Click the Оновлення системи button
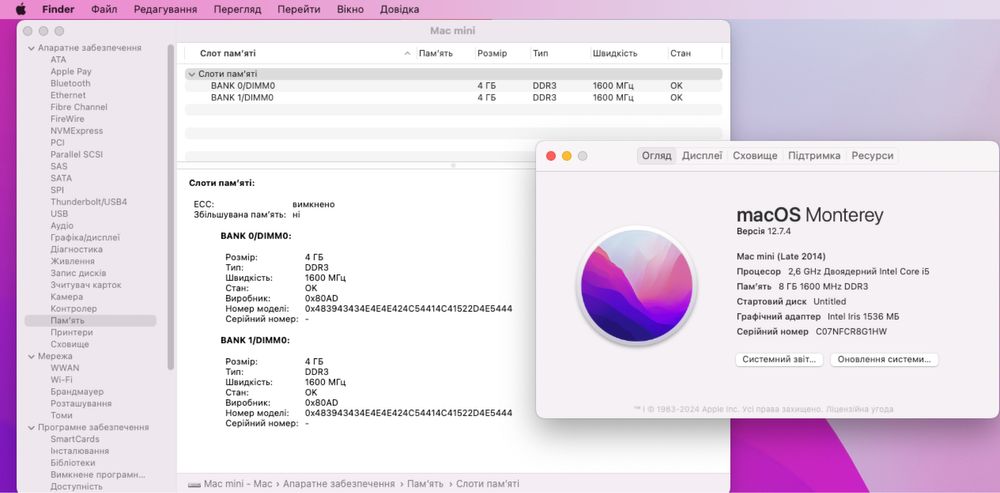The width and height of the screenshot is (1000, 493). [884, 359]
